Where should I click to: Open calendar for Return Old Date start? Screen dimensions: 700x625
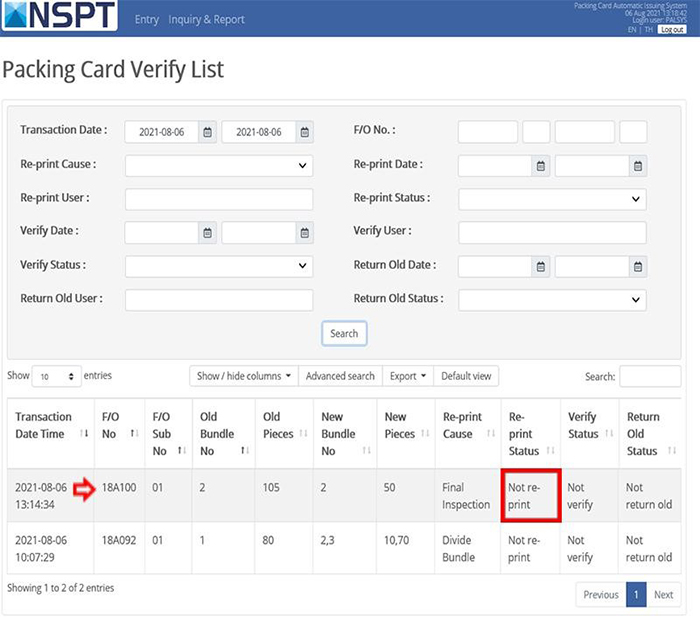pyautogui.click(x=540, y=267)
